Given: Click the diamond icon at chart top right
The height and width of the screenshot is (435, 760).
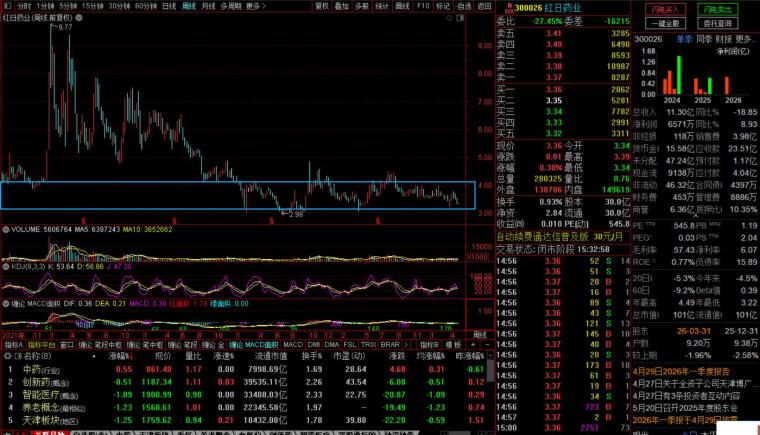Looking at the screenshot, I should (449, 18).
